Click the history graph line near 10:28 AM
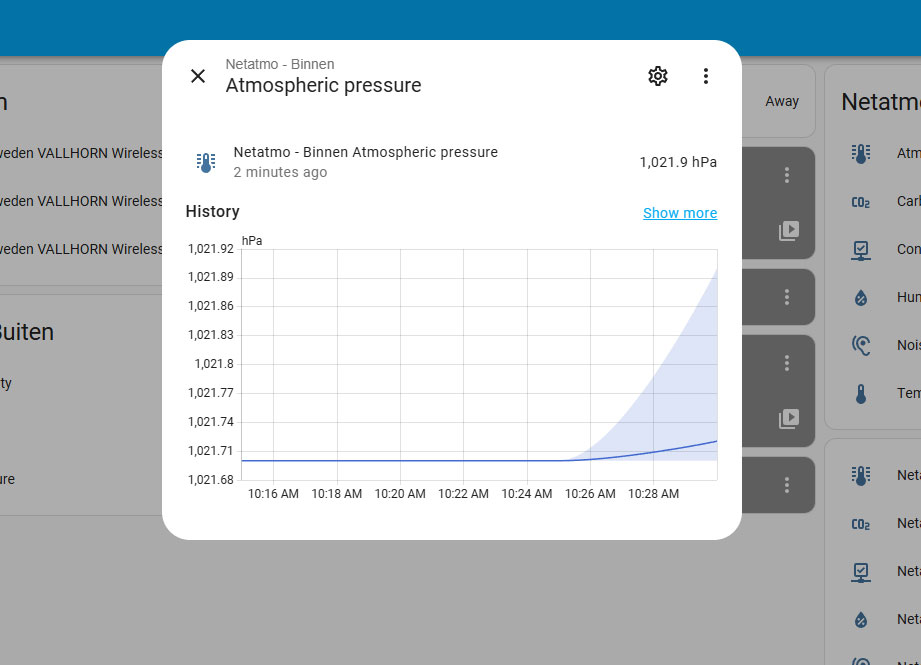Viewport: 921px width, 665px height. pos(653,452)
